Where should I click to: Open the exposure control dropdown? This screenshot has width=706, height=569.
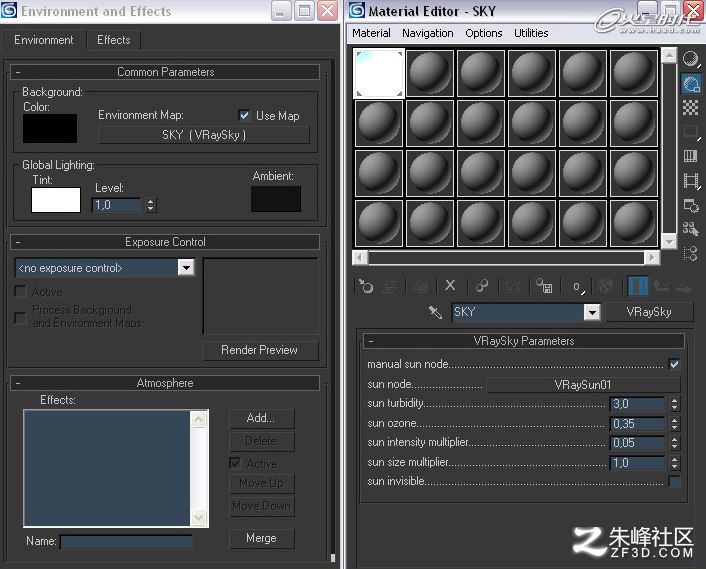[x=186, y=268]
